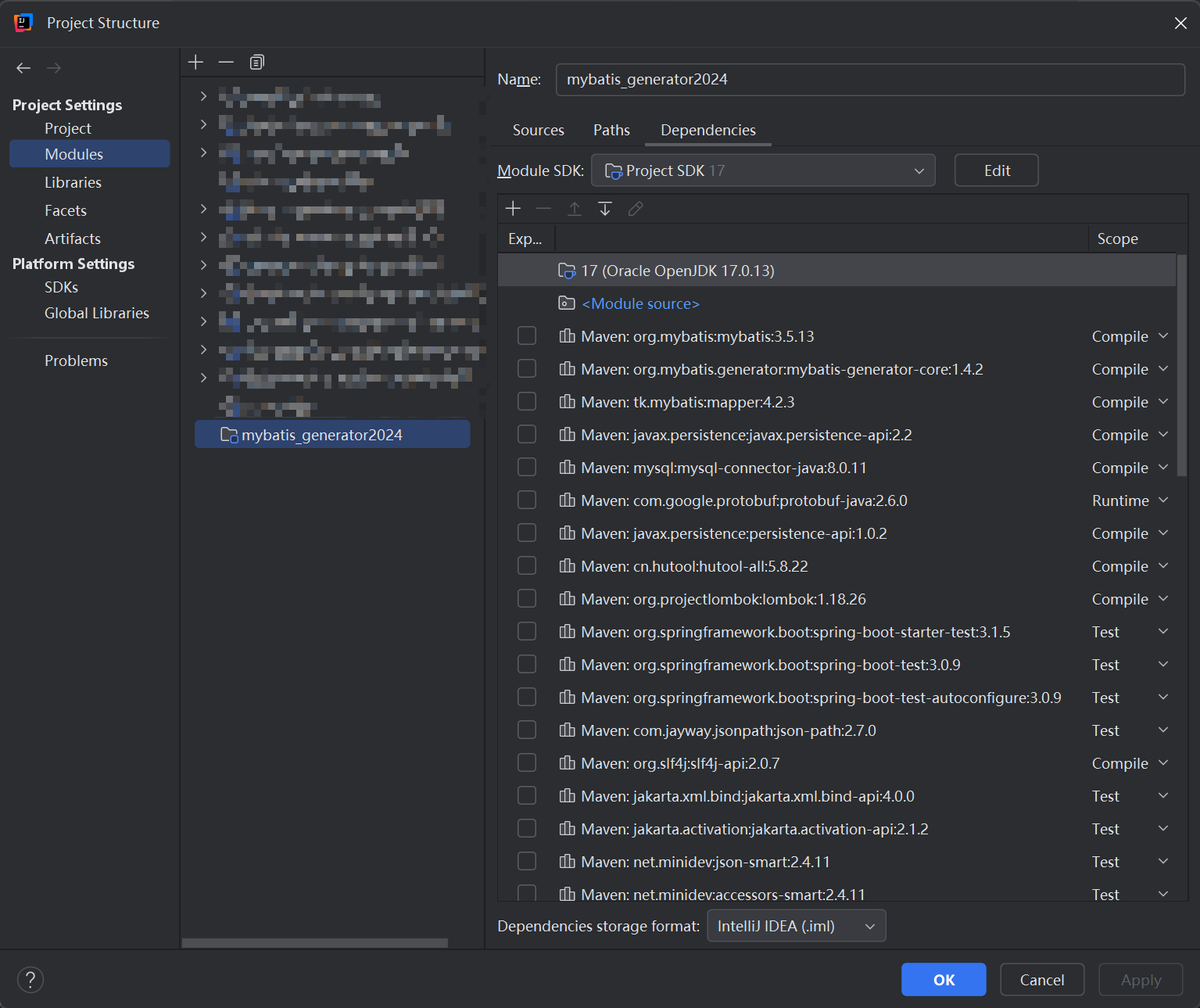
Task: Toggle export checkbox for lombok:1.18.26
Action: click(x=527, y=598)
